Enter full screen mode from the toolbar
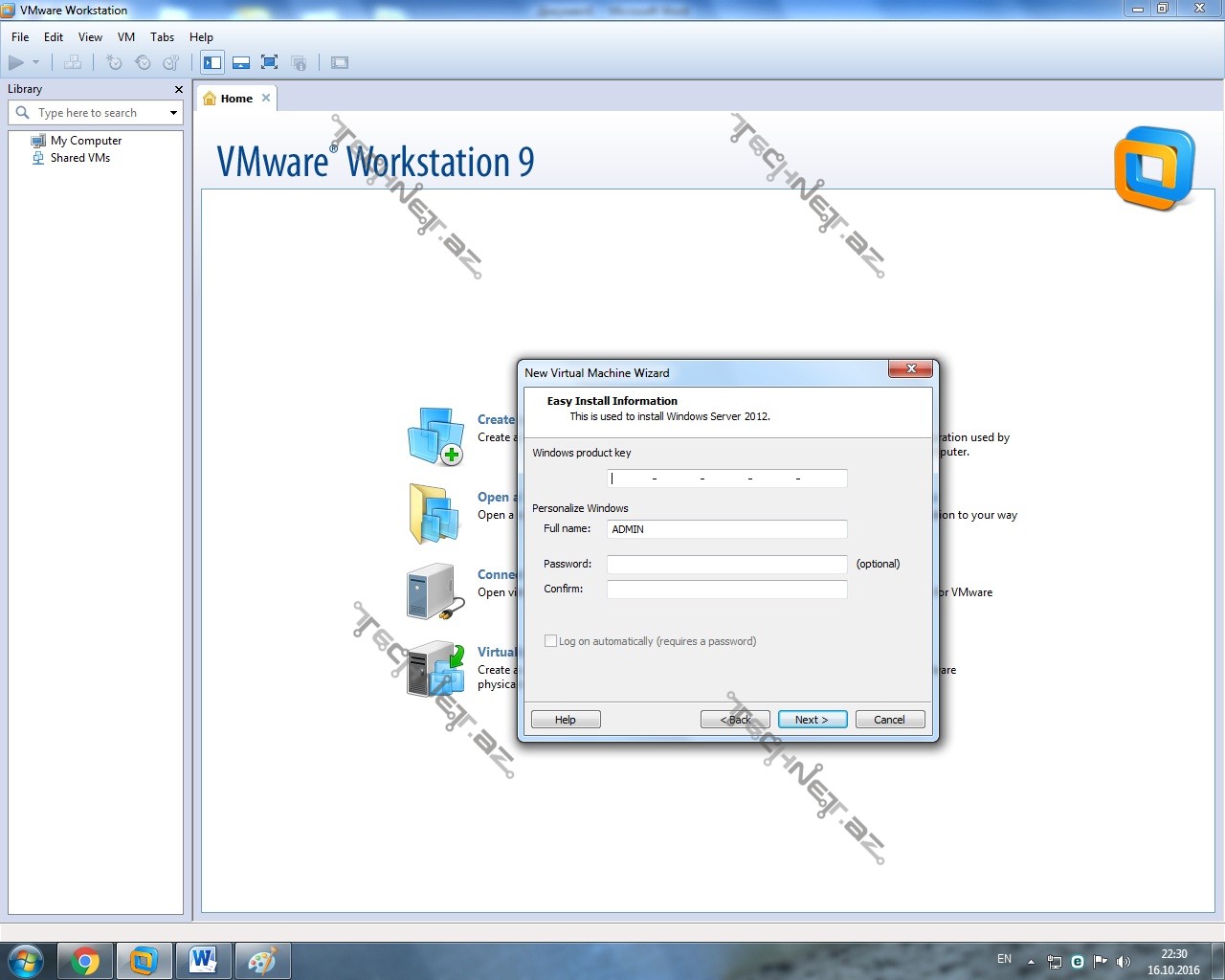The image size is (1225, 980). (x=270, y=63)
